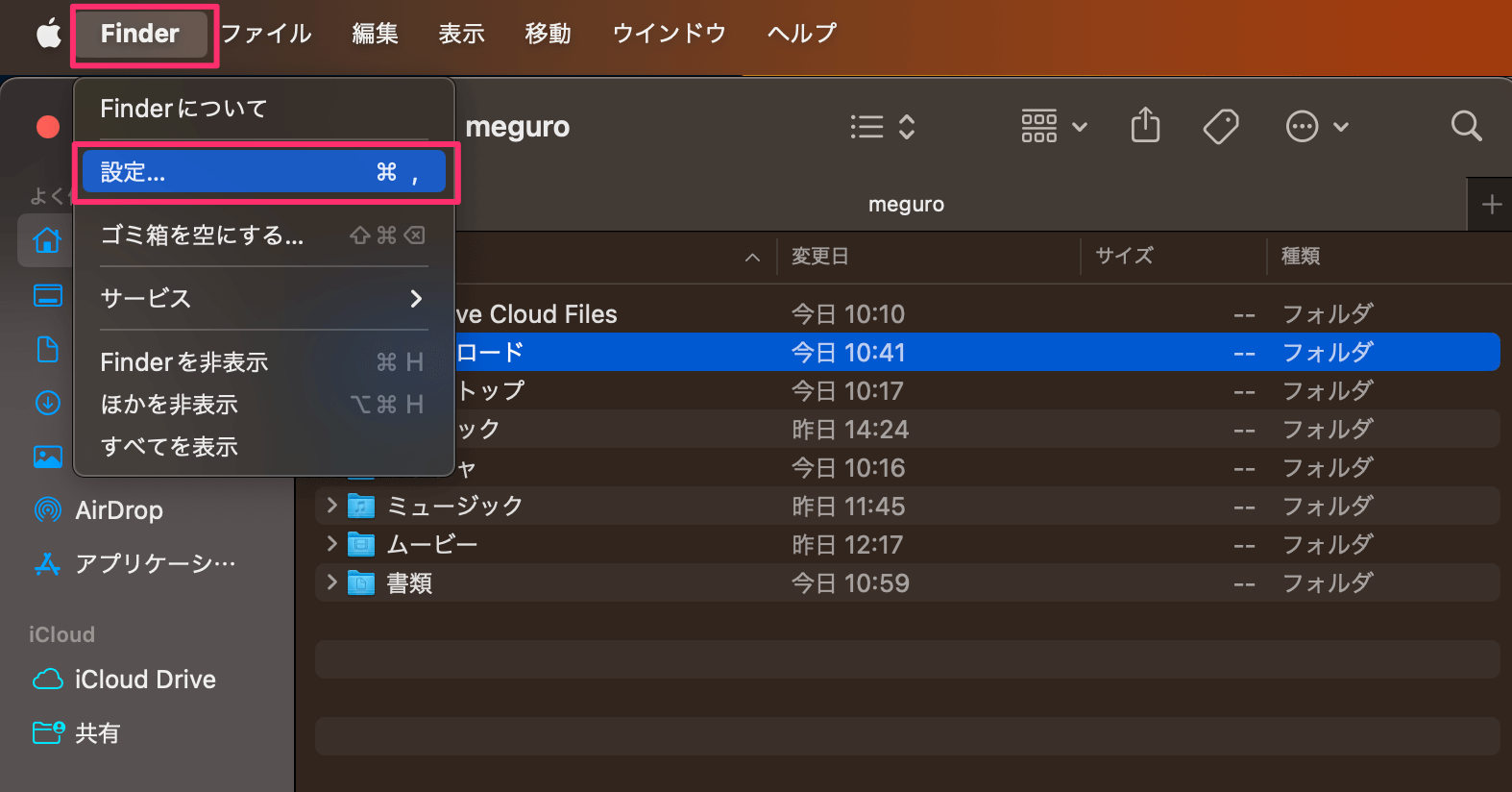Click the group-by grid icon

[1039, 127]
